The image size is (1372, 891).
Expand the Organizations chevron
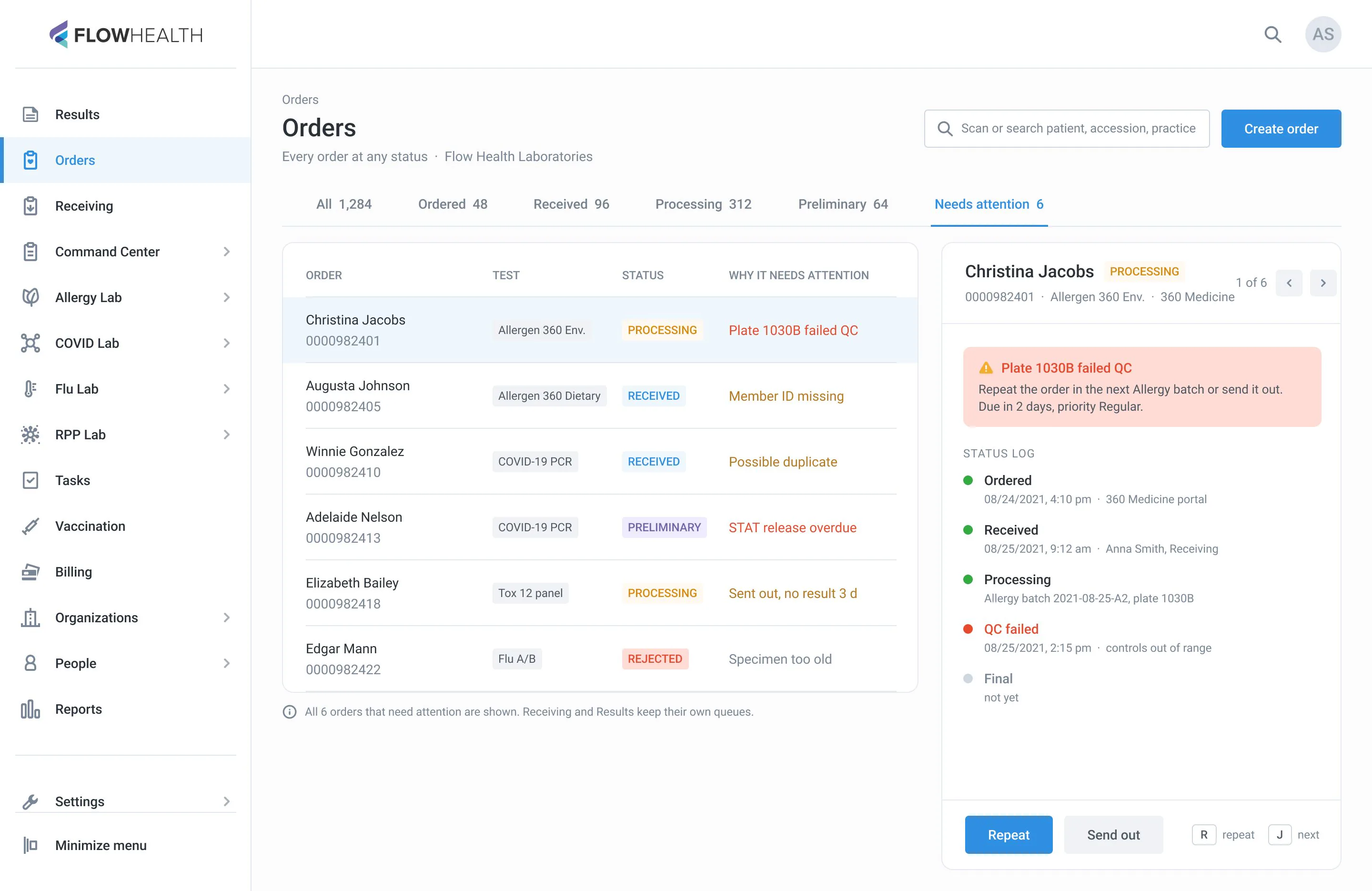pos(227,618)
